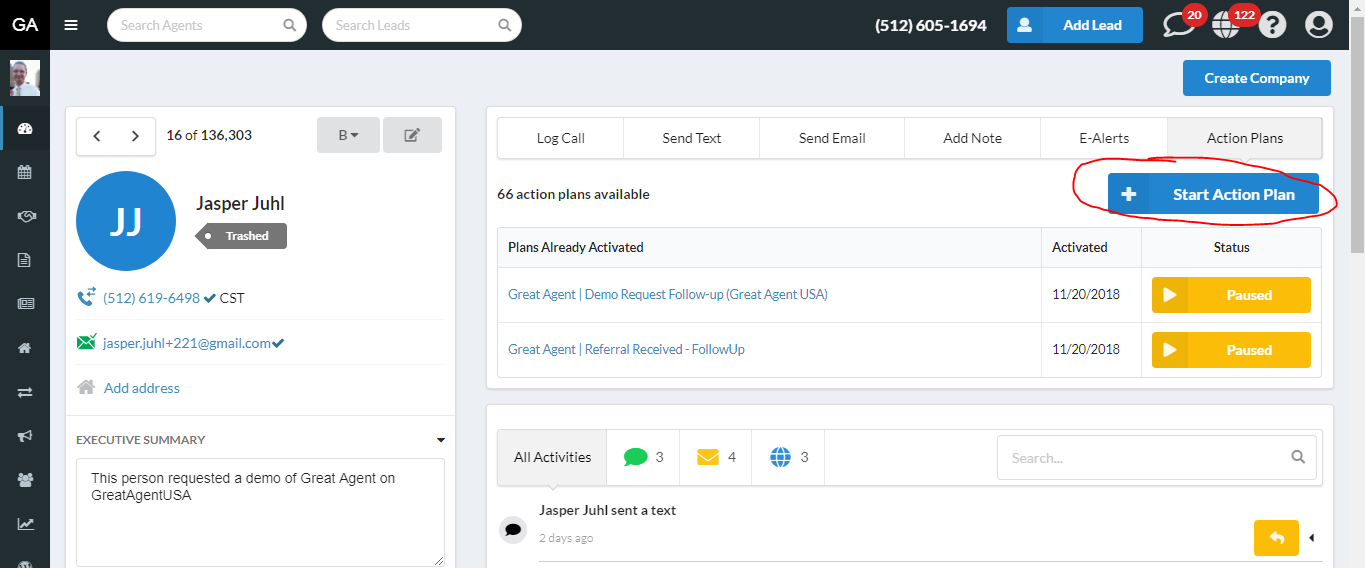The width and height of the screenshot is (1365, 568).
Task: Open calendar icon in left sidebar
Action: click(25, 172)
